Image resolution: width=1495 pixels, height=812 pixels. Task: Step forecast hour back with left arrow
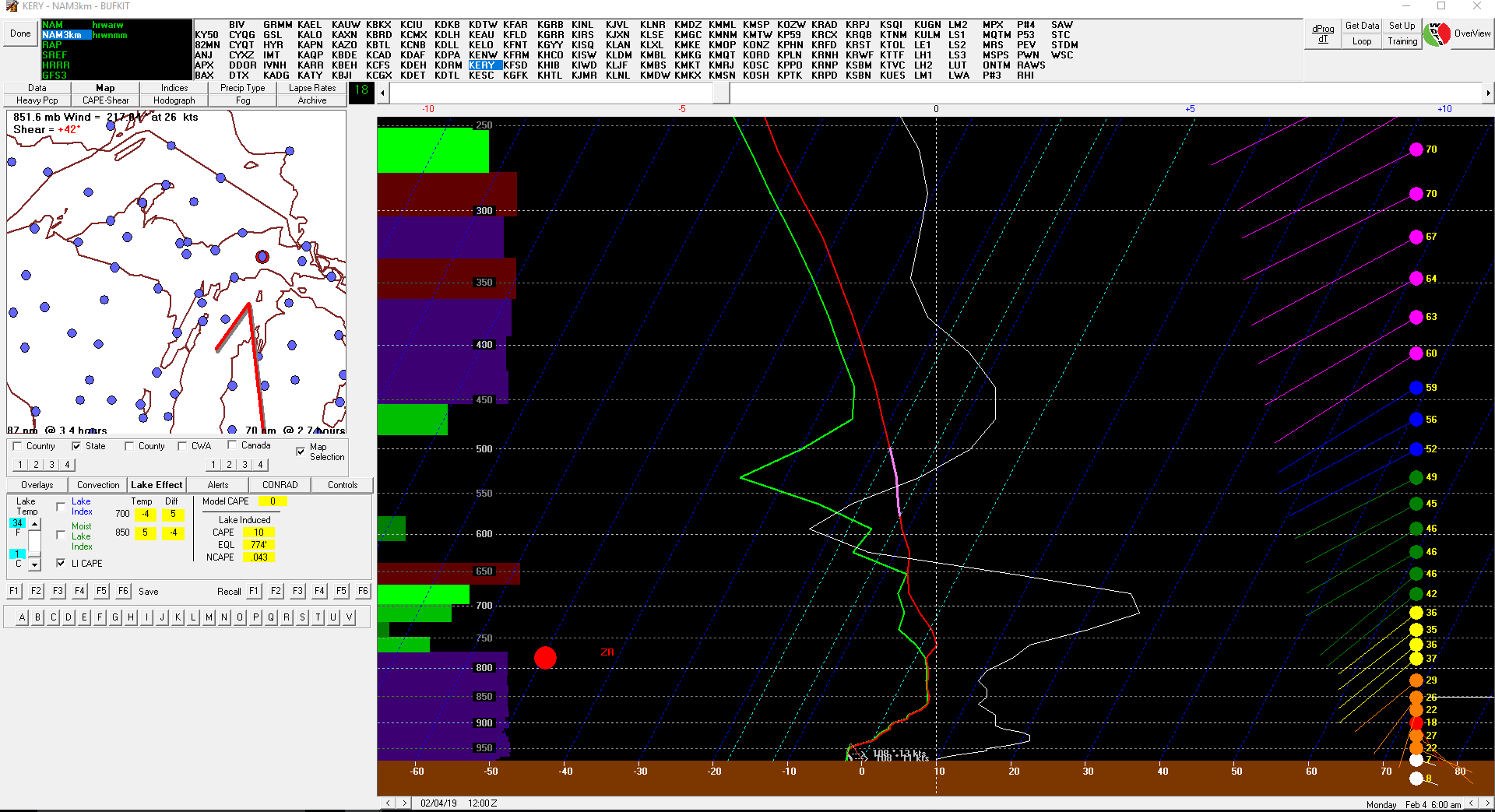coord(382,93)
